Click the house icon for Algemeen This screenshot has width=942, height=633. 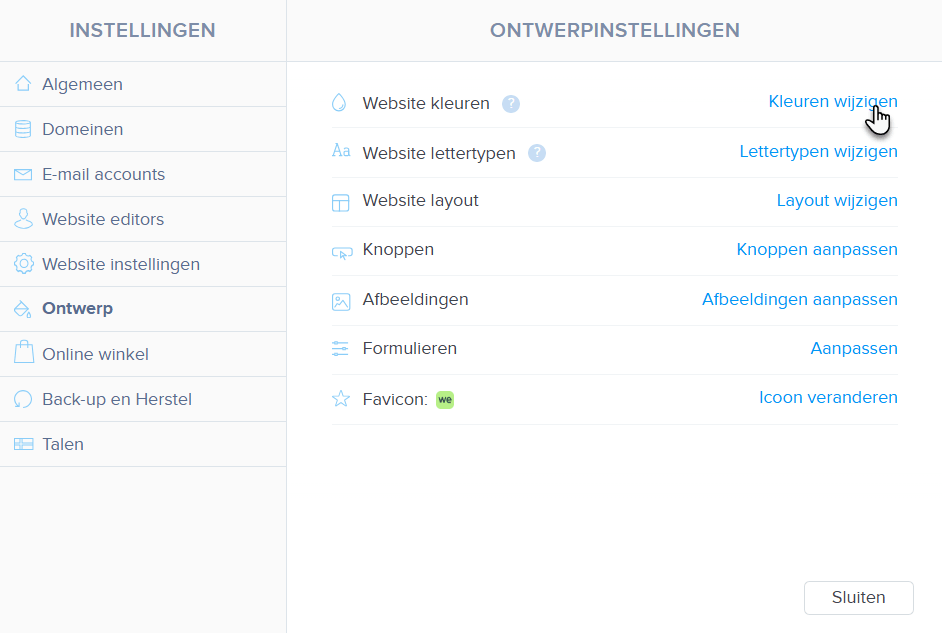(x=23, y=83)
